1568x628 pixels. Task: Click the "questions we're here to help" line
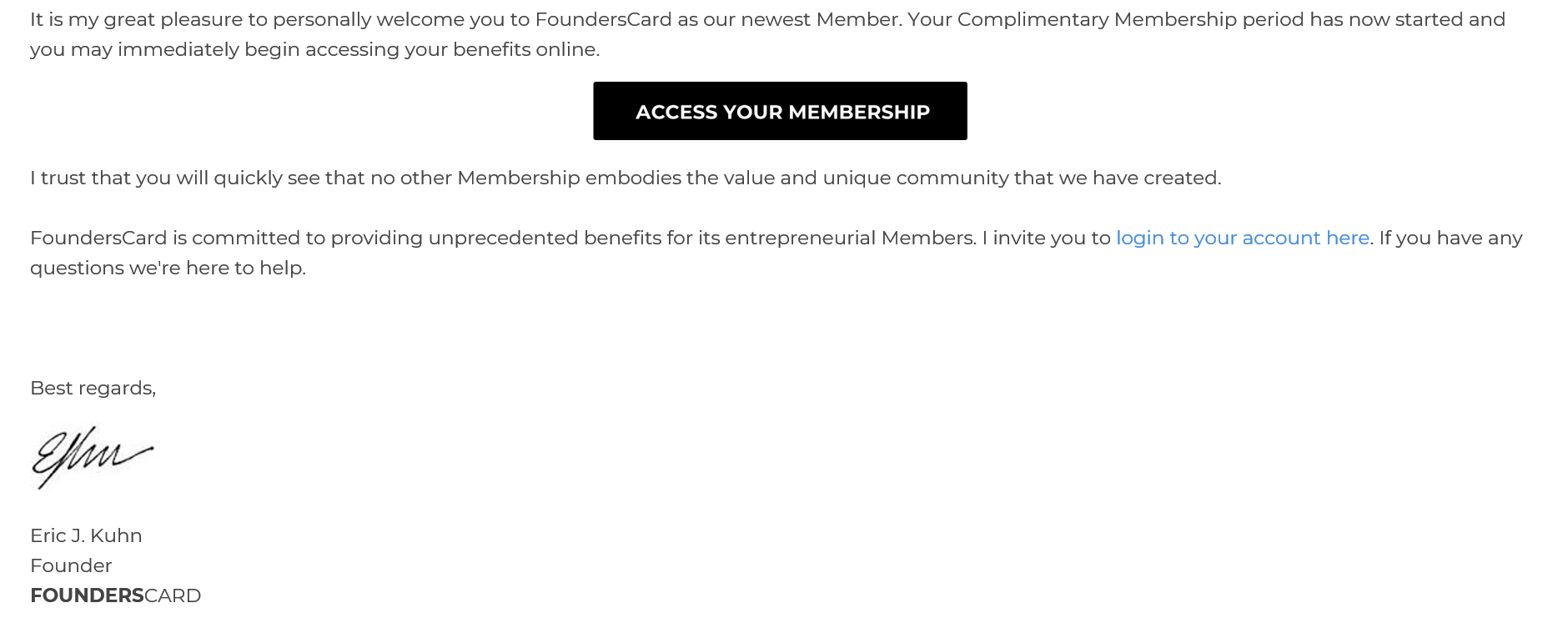pos(168,269)
